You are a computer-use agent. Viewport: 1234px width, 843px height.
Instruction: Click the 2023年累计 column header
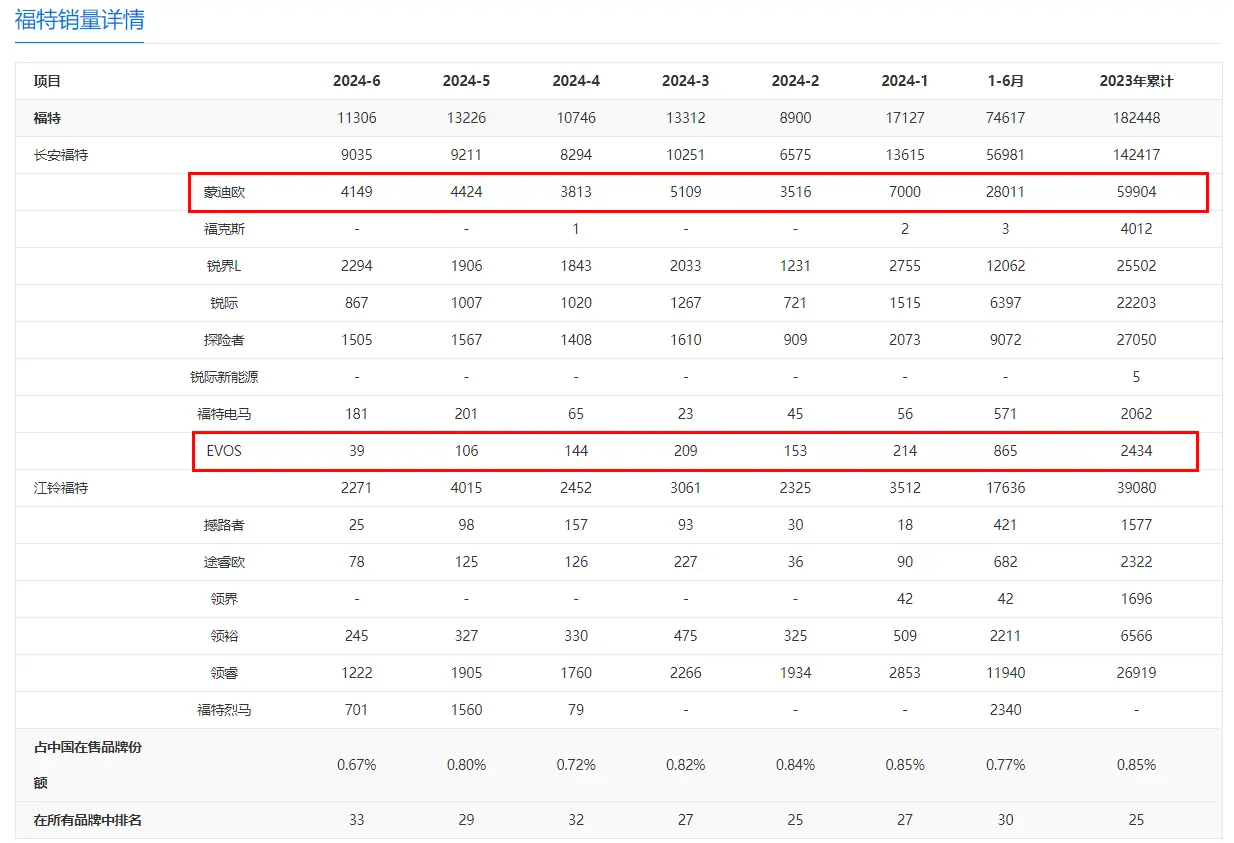pyautogui.click(x=1136, y=81)
